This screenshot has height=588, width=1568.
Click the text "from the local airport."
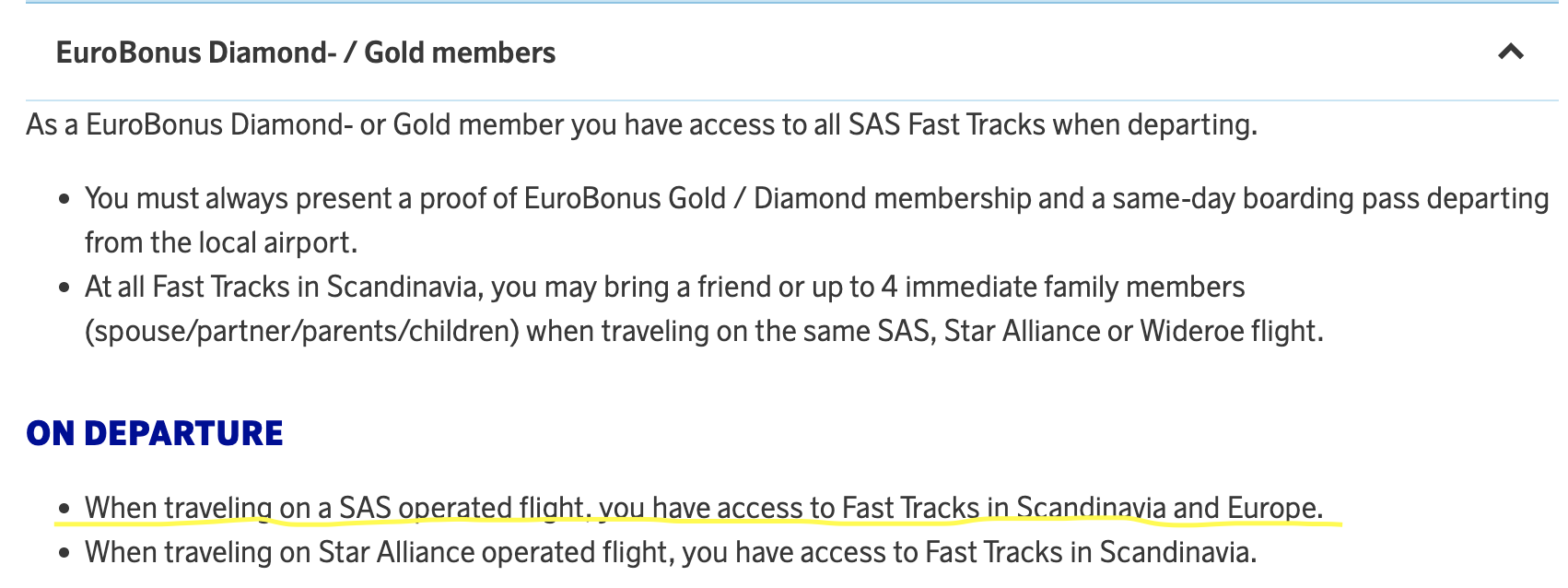[x=221, y=242]
